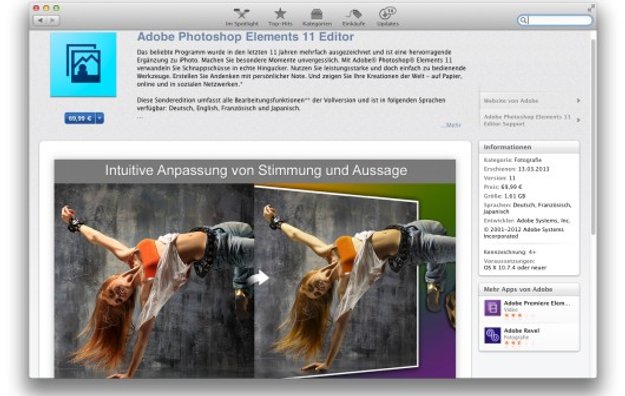The width and height of the screenshot is (625, 396).
Task: Open the dropdown arrow beside 69,99 € price
Action: pyautogui.click(x=100, y=118)
